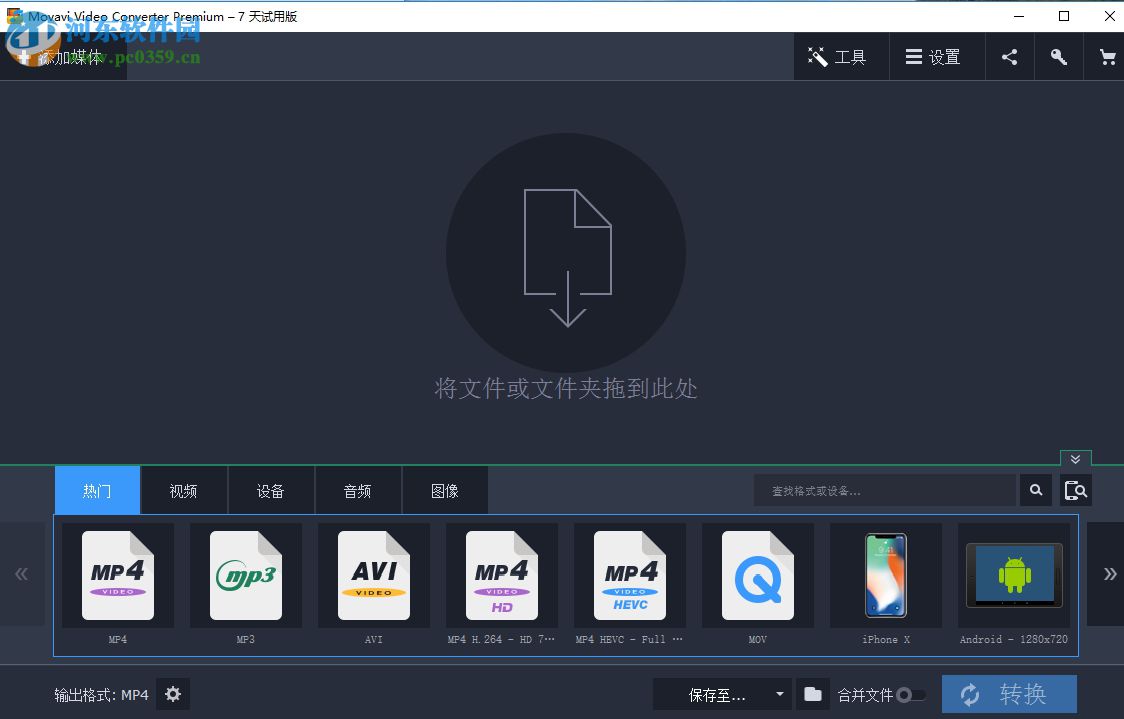
Task: Click the destination folder icon
Action: [x=812, y=693]
